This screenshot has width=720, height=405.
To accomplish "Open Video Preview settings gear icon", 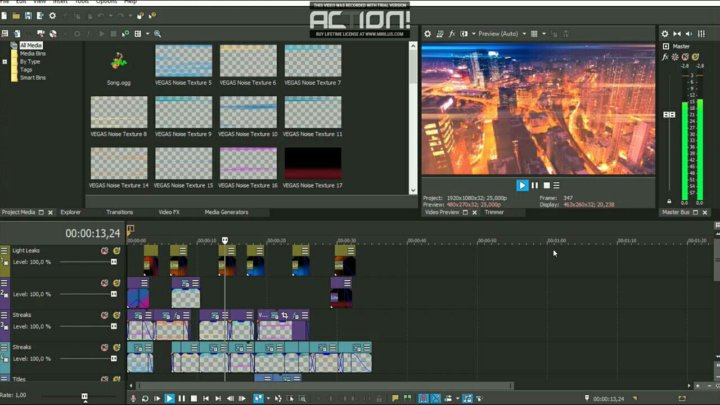I will [428, 34].
